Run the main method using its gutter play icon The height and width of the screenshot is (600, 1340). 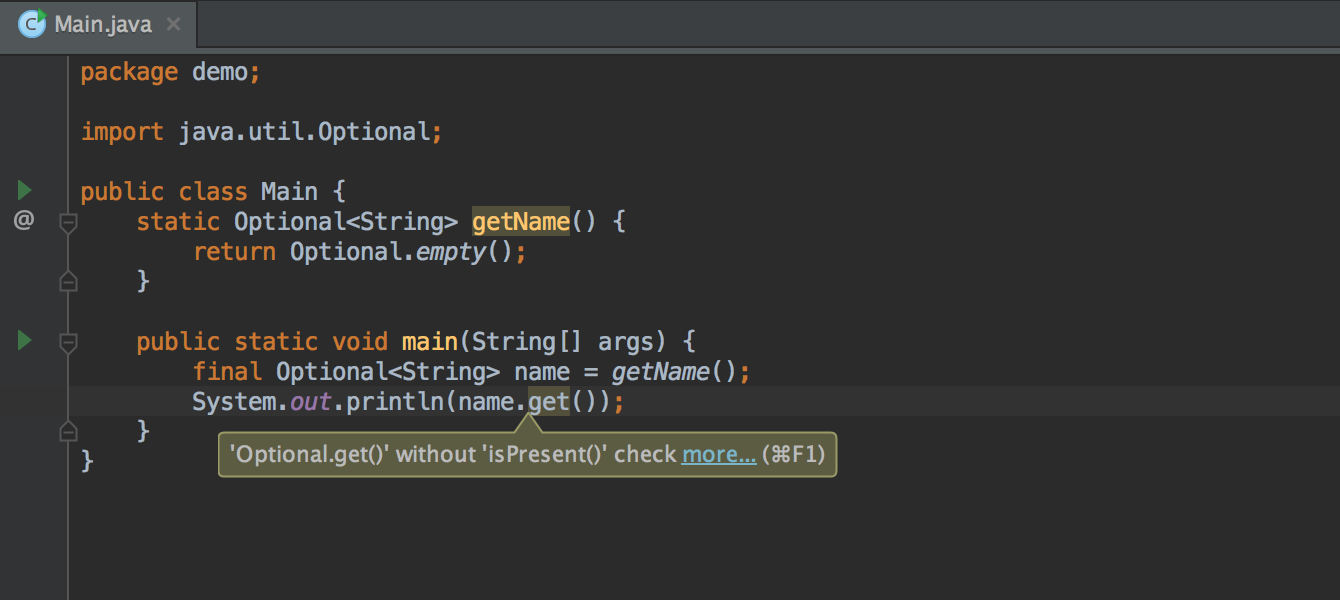23,340
